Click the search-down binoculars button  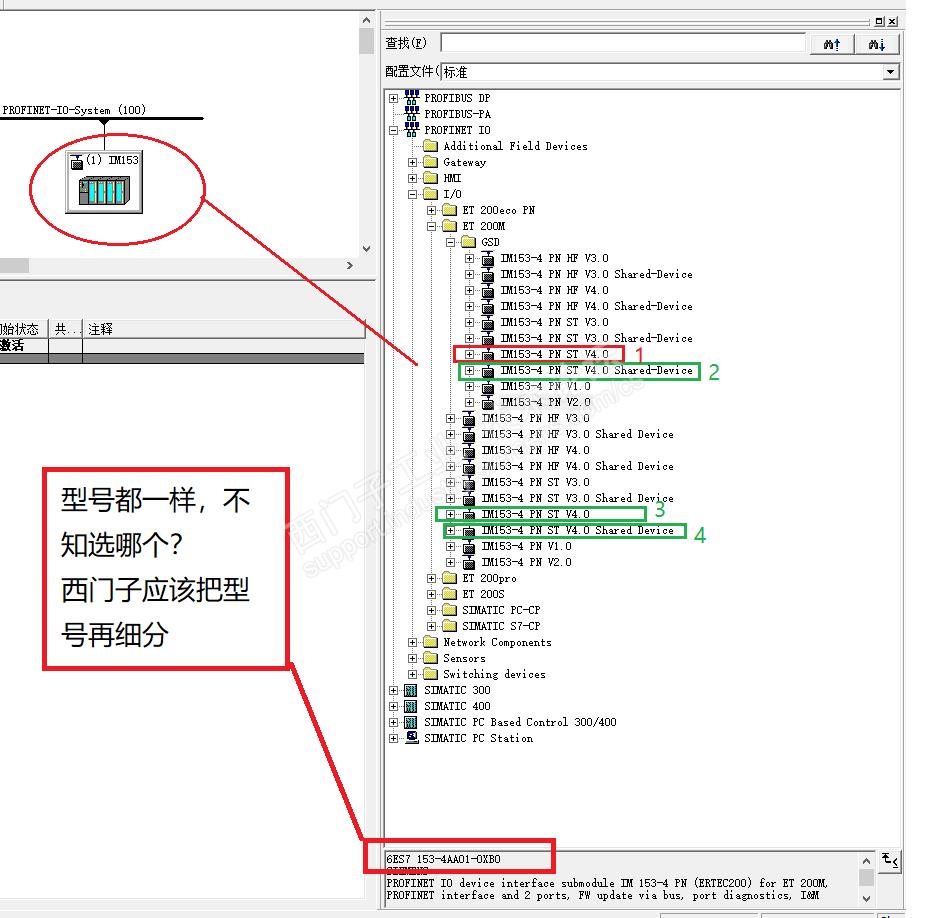pos(877,44)
